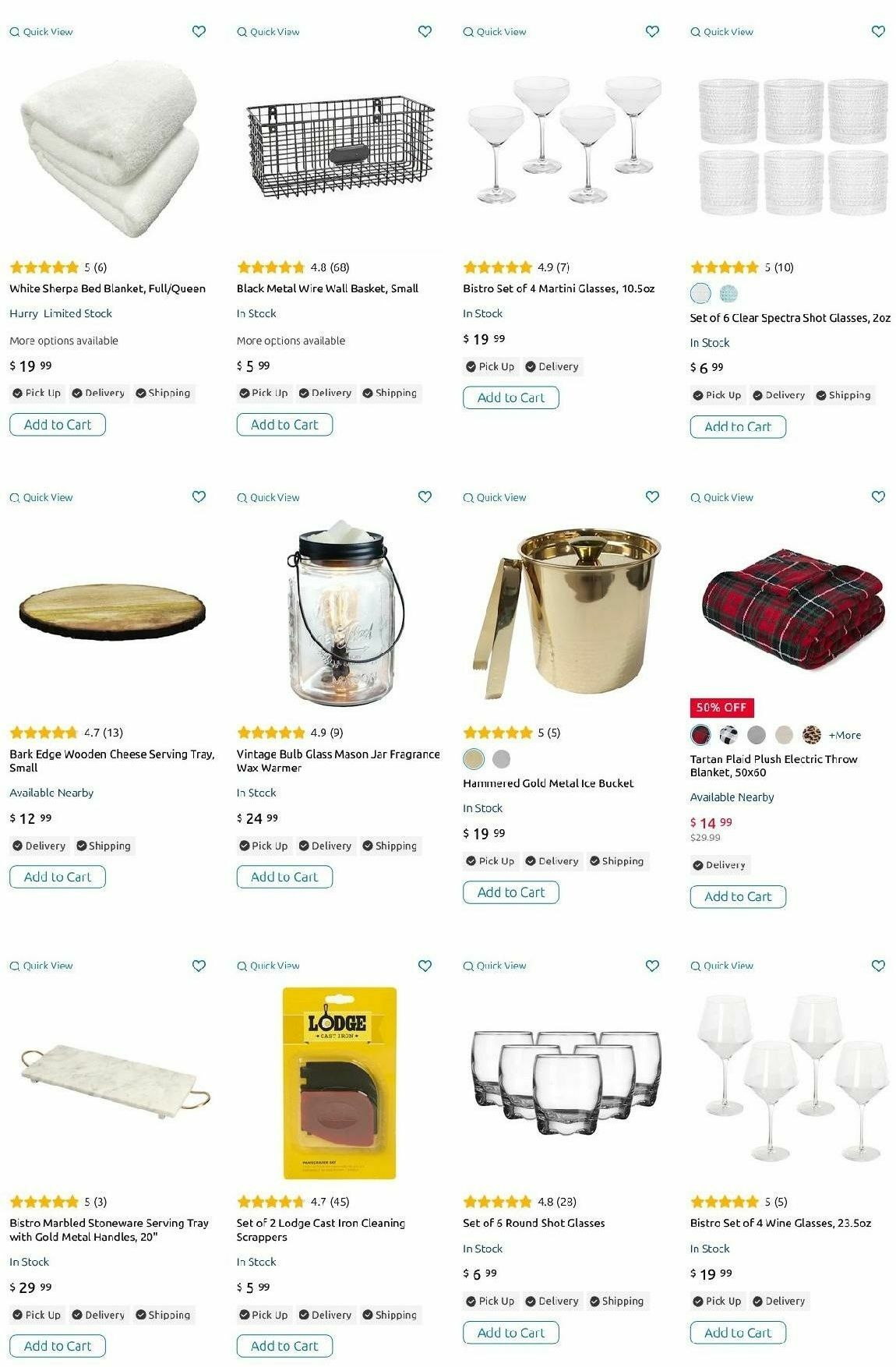Open Bistro Marbled Stoneware Serving Tray title link
This screenshot has width=896, height=1367.
(x=109, y=1230)
